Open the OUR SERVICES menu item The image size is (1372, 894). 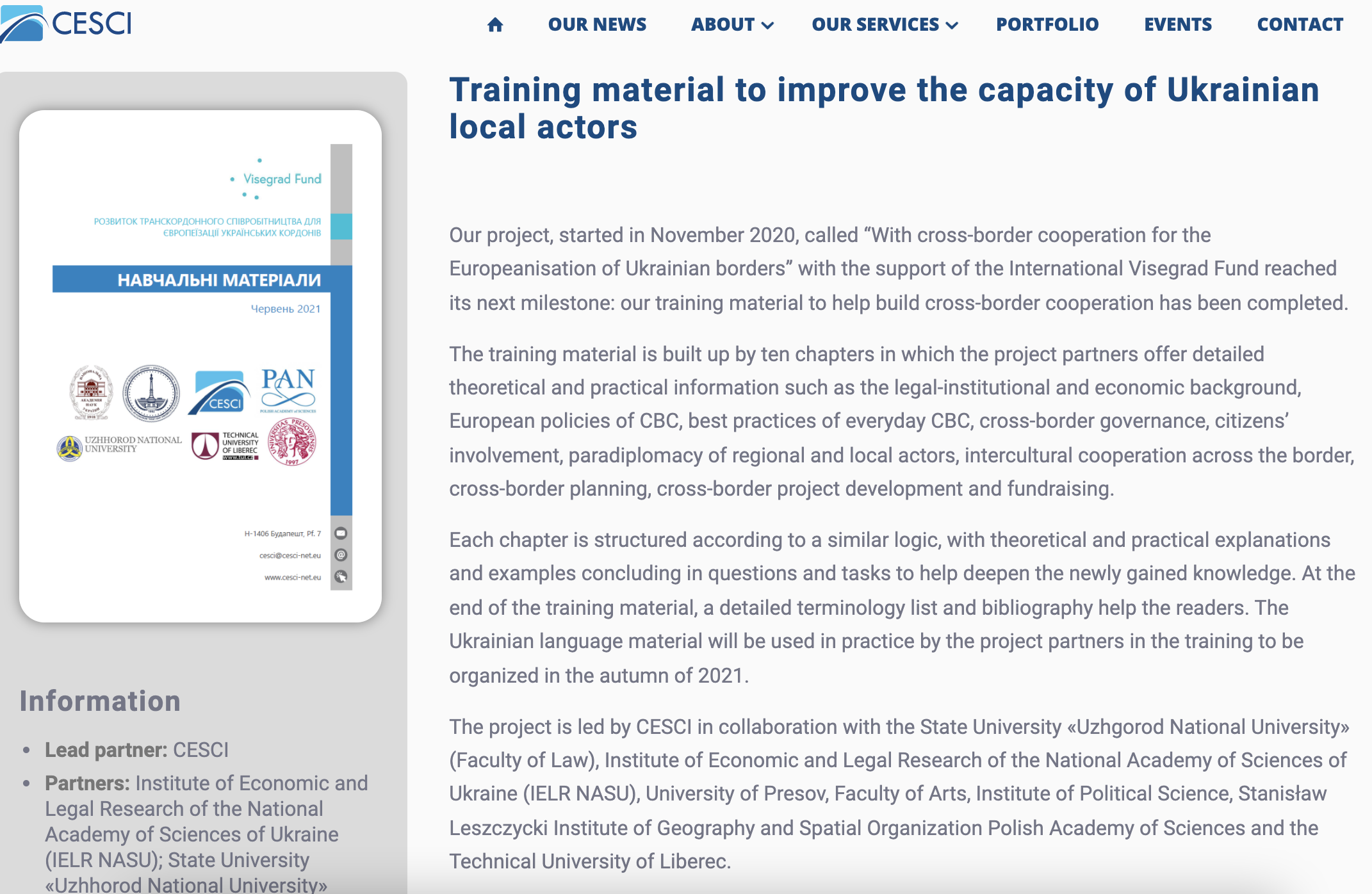[x=876, y=24]
